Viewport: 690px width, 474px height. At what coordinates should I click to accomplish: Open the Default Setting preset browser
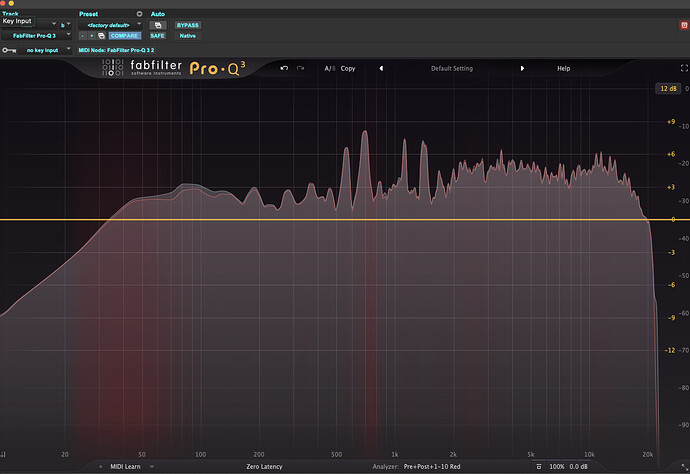tap(451, 68)
